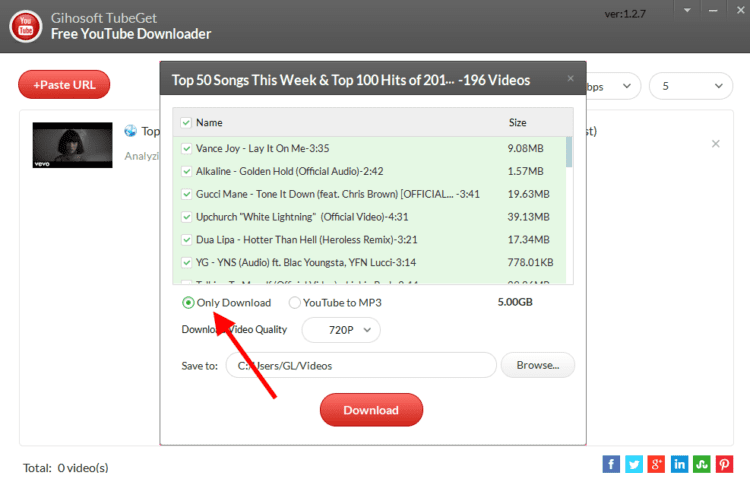Uncheck Vance Joy - Lay It On Me

(x=186, y=149)
